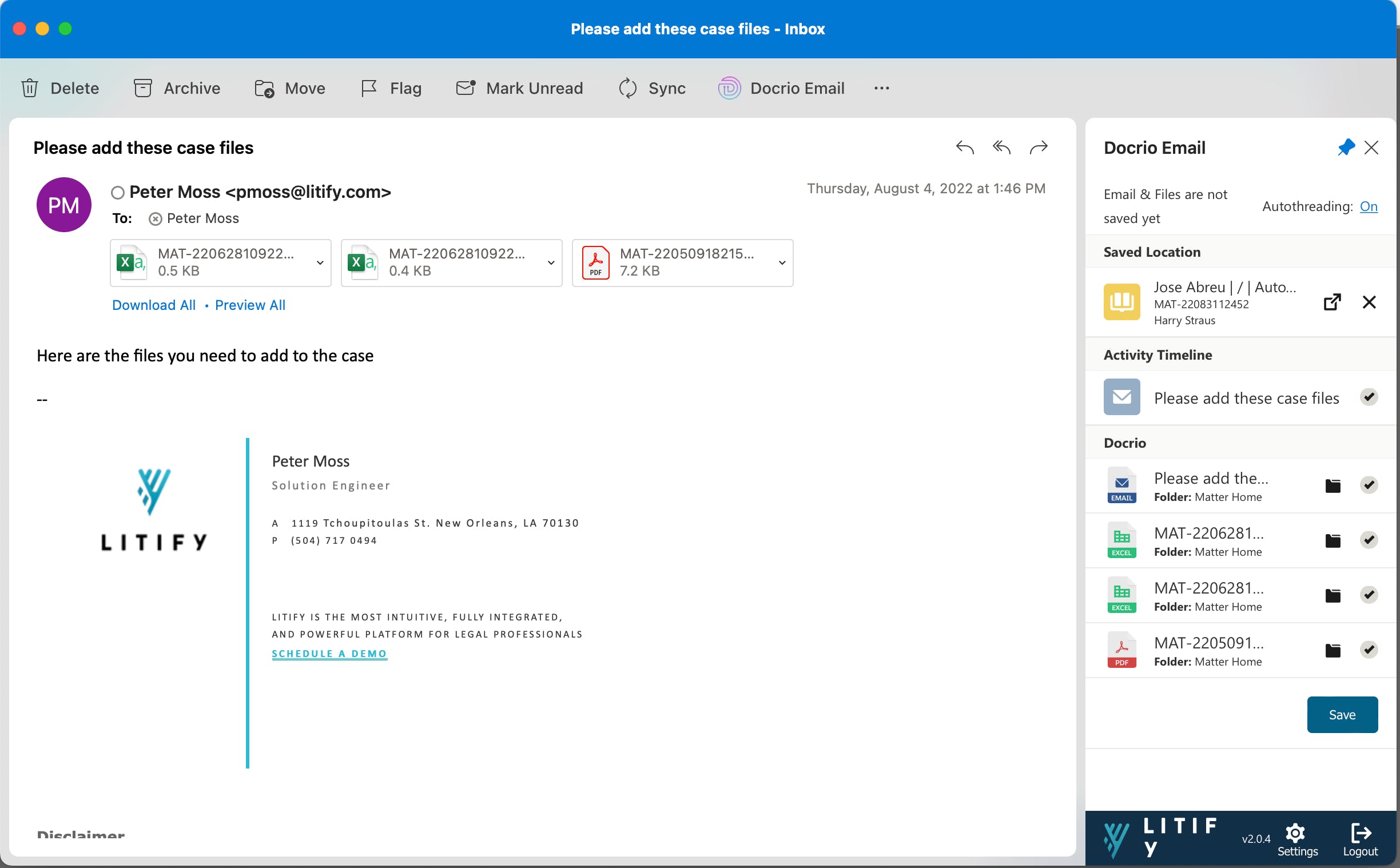Click the reply all icon

tap(1001, 148)
